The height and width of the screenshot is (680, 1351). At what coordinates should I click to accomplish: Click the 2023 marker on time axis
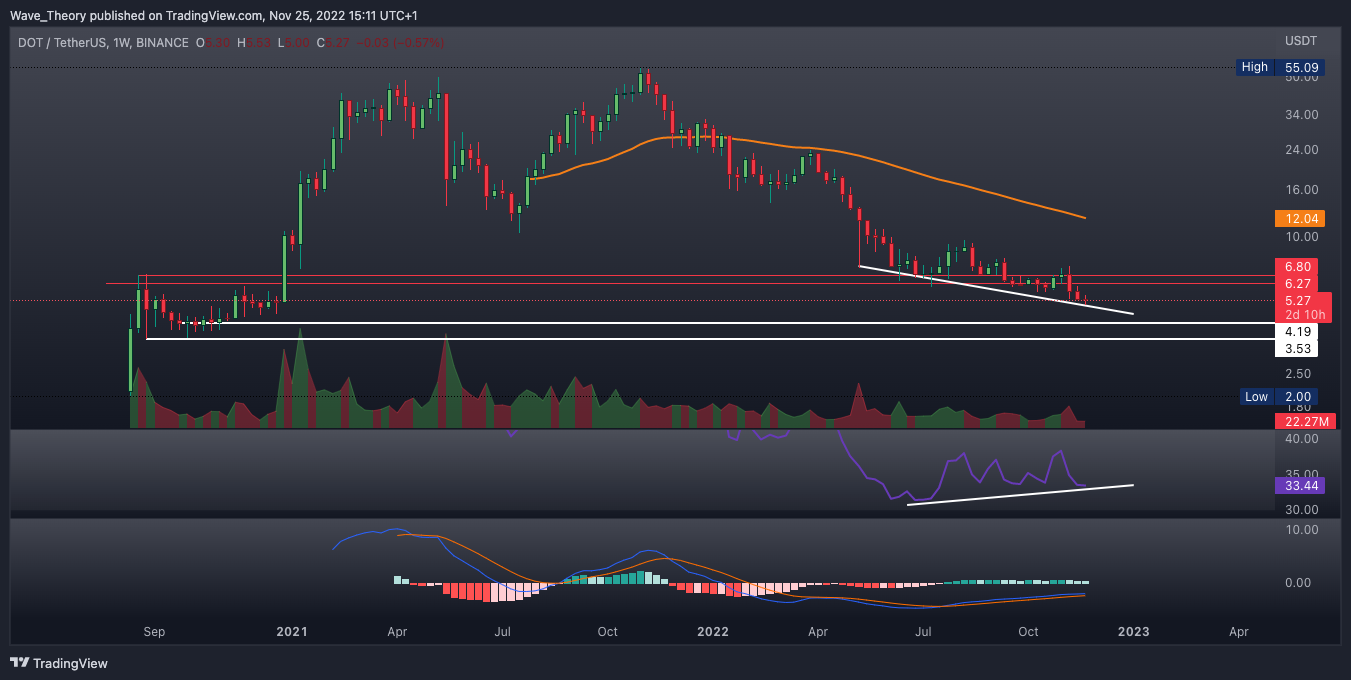tap(1133, 632)
